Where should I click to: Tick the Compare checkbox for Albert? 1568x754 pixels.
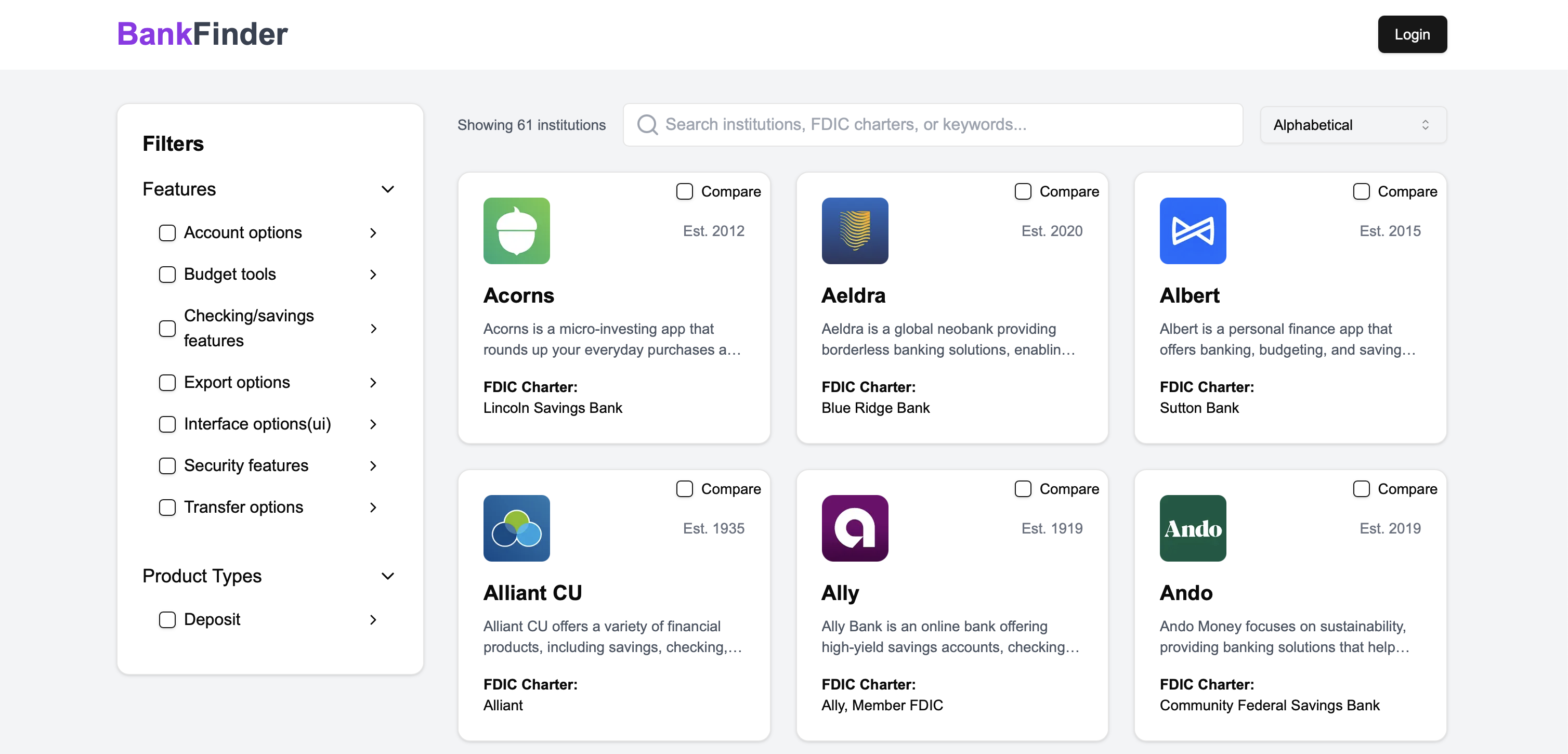click(1362, 191)
